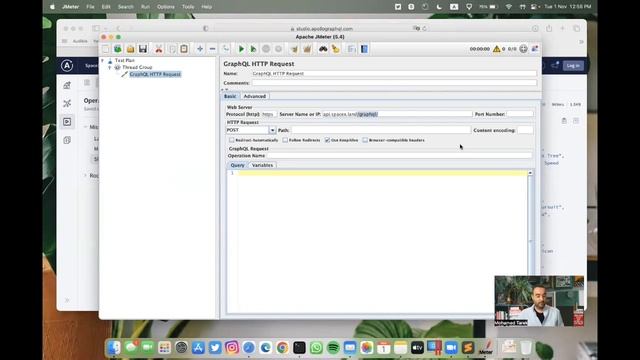Click Safari address bar in Apollo Studio window
The height and width of the screenshot is (360, 640).
point(321,29)
